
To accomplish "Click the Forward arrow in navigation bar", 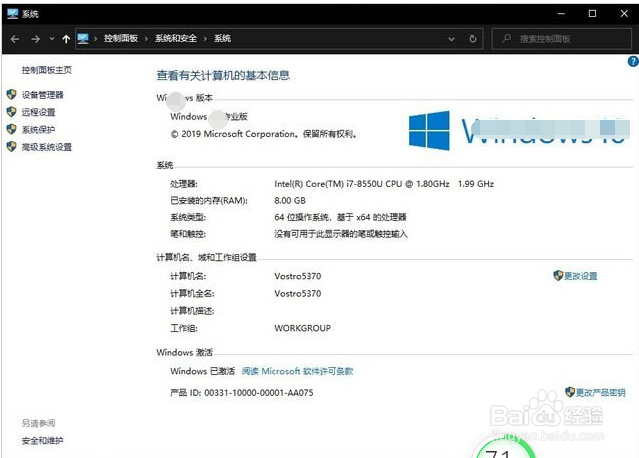I will tap(35, 39).
